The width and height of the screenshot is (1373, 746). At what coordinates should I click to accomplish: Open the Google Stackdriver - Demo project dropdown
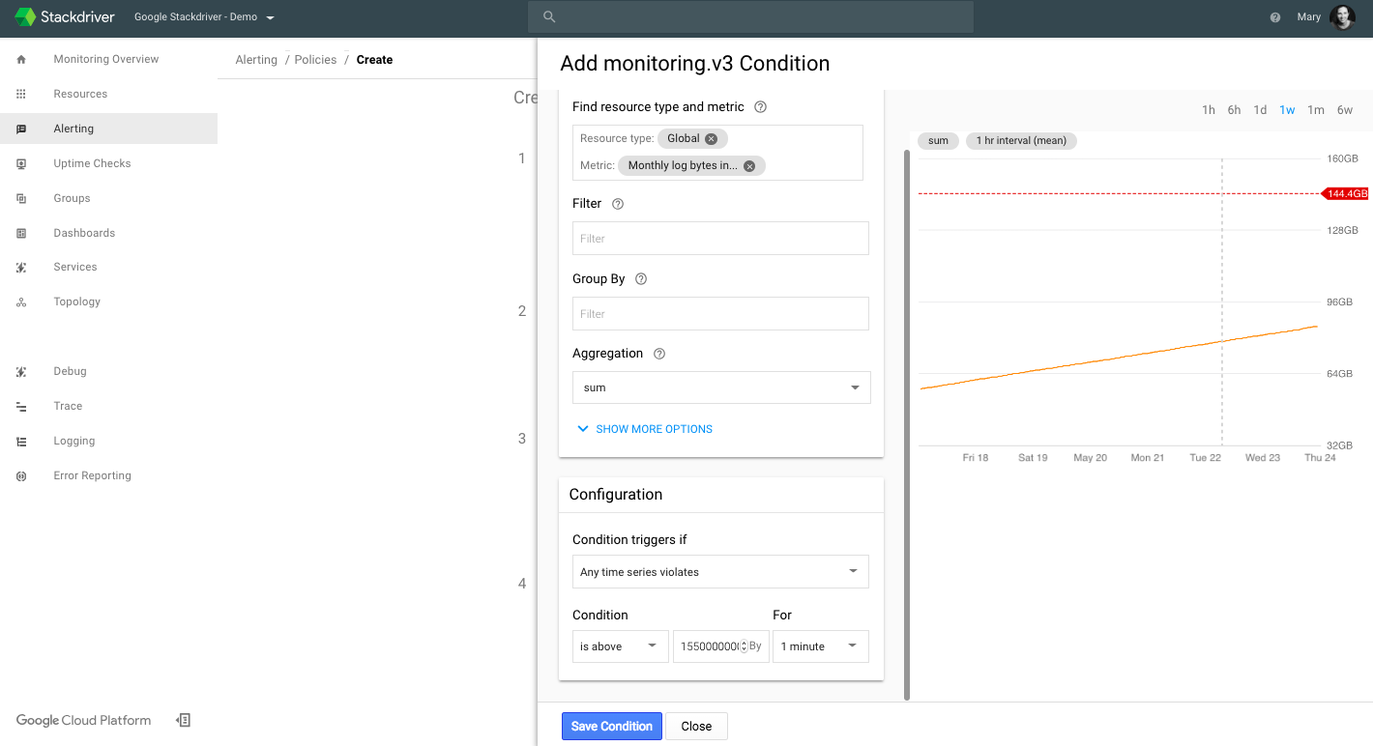click(204, 17)
